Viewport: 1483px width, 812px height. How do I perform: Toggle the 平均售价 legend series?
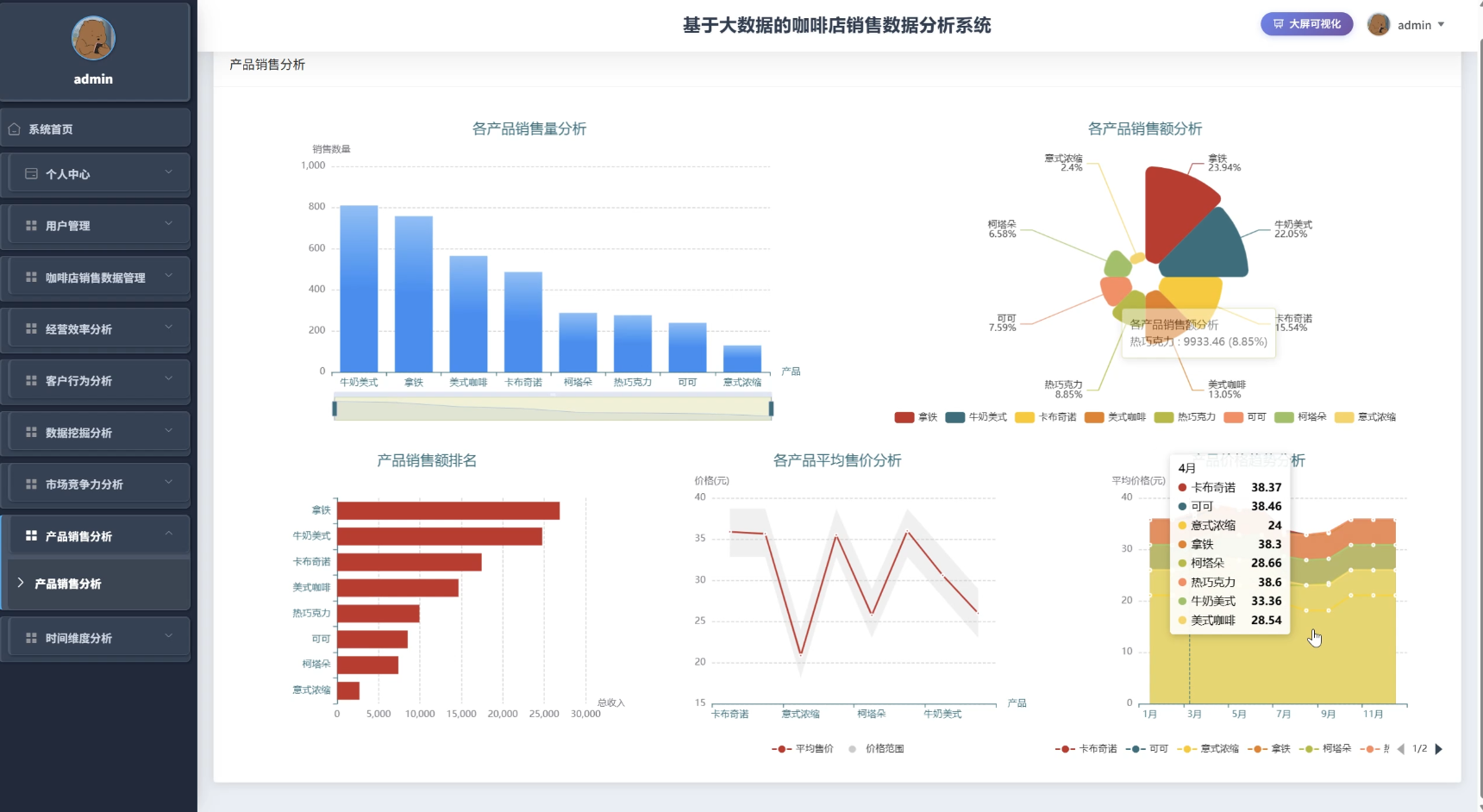point(803,749)
